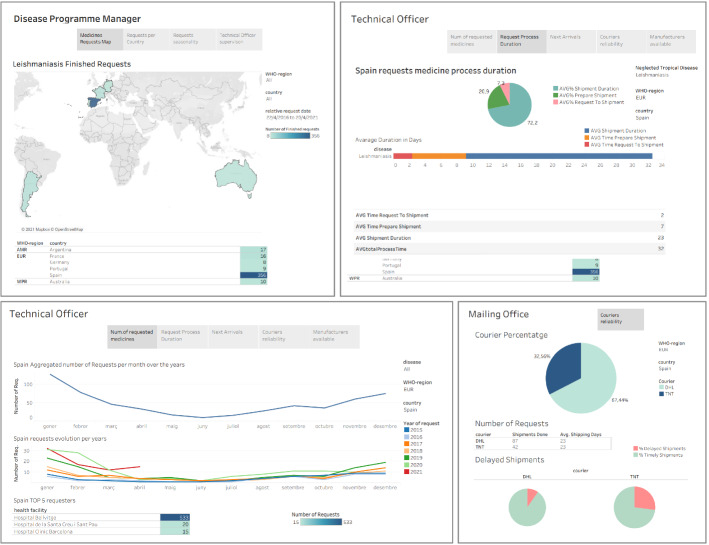Select highlighted Num of requested medicines tab
The width and height of the screenshot is (709, 545).
132,336
